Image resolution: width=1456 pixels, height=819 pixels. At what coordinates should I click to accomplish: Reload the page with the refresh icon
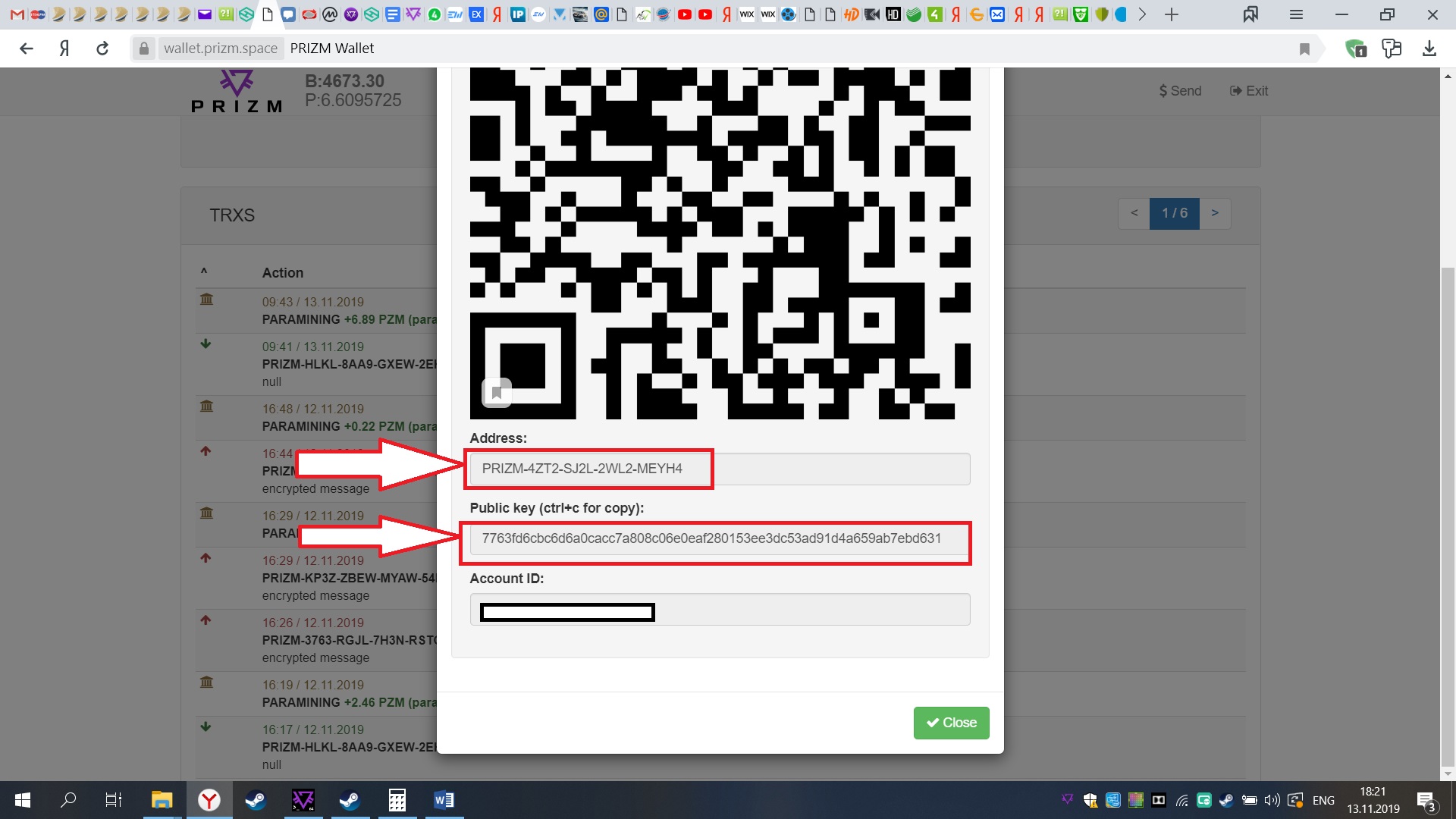click(102, 49)
